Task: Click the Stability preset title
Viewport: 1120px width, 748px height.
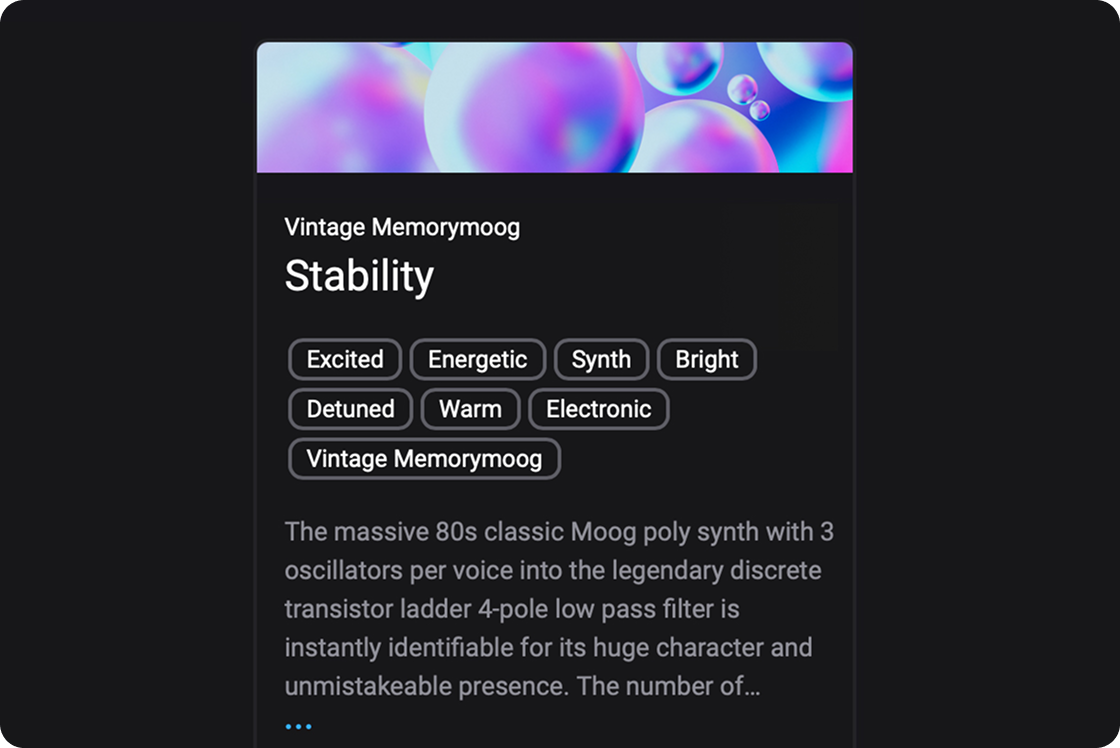Action: pos(359,276)
